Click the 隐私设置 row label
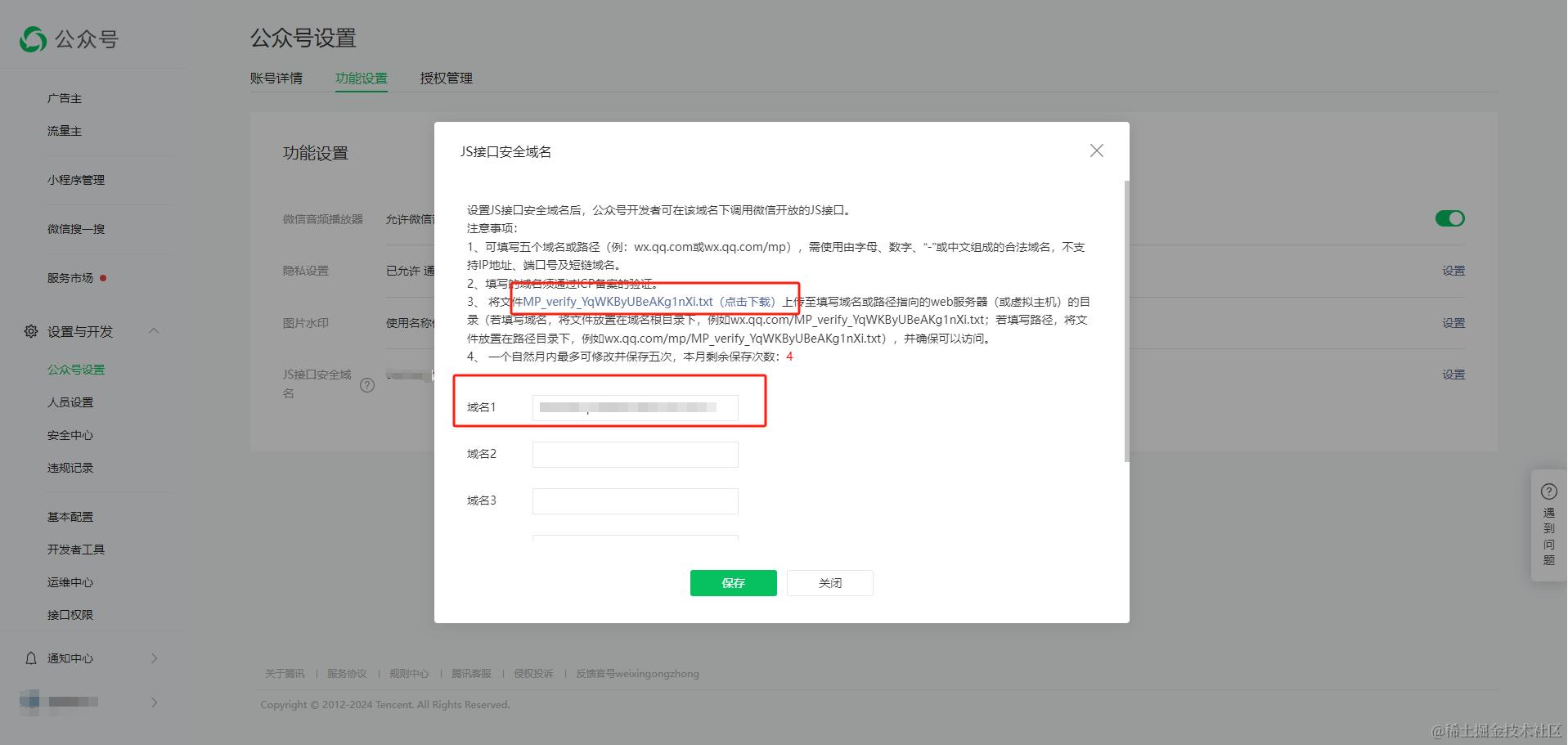Screen dimensions: 1568x745 click(x=306, y=271)
